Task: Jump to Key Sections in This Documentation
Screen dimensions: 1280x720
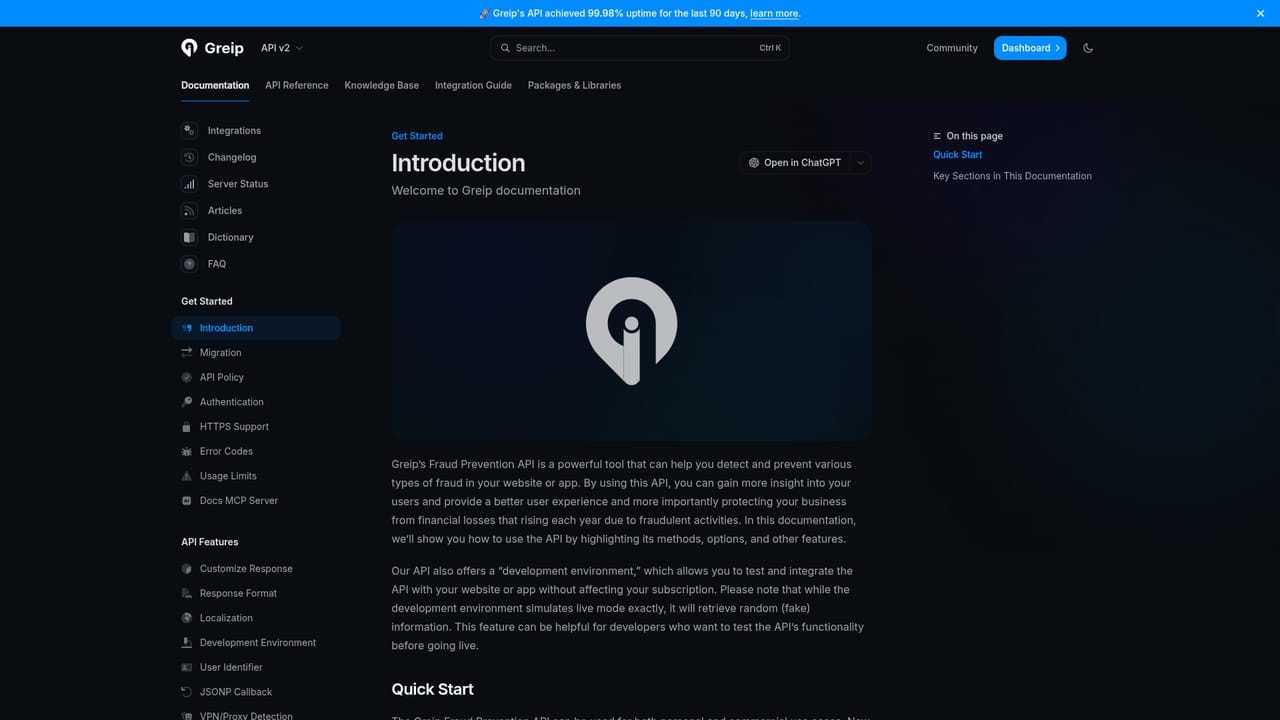Action: pyautogui.click(x=1012, y=176)
